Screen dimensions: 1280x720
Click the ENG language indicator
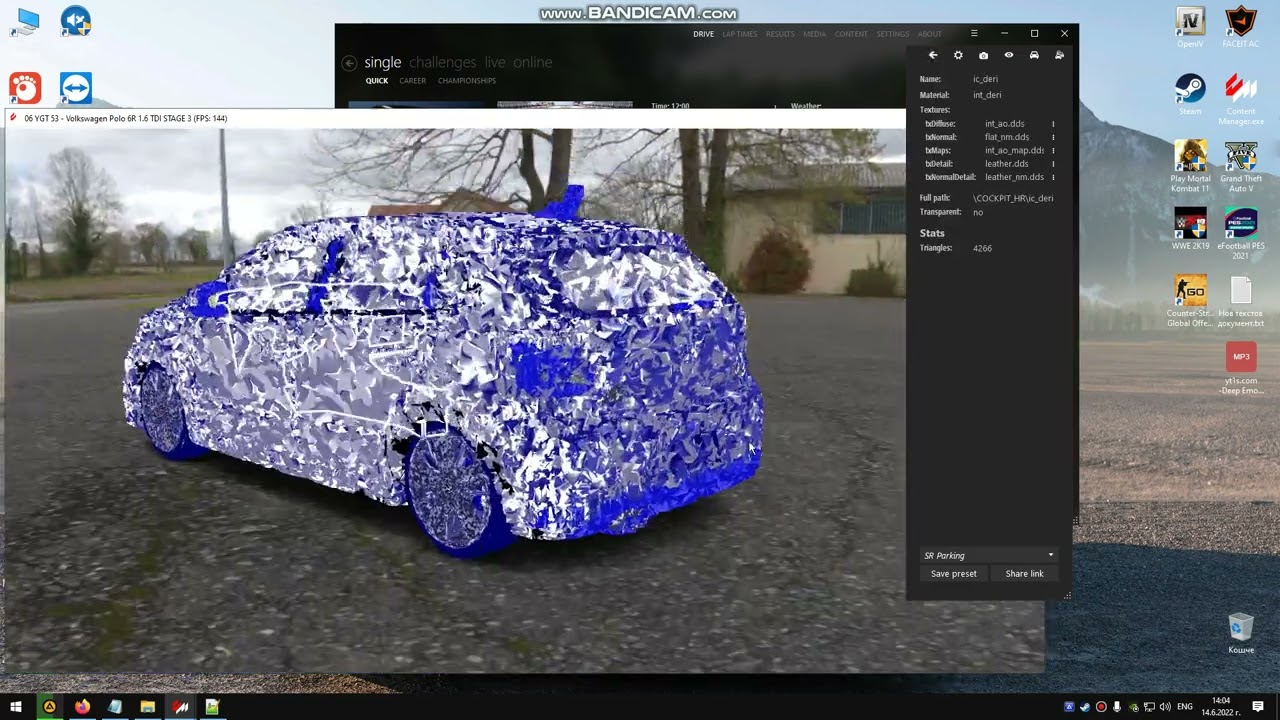pyautogui.click(x=1185, y=707)
